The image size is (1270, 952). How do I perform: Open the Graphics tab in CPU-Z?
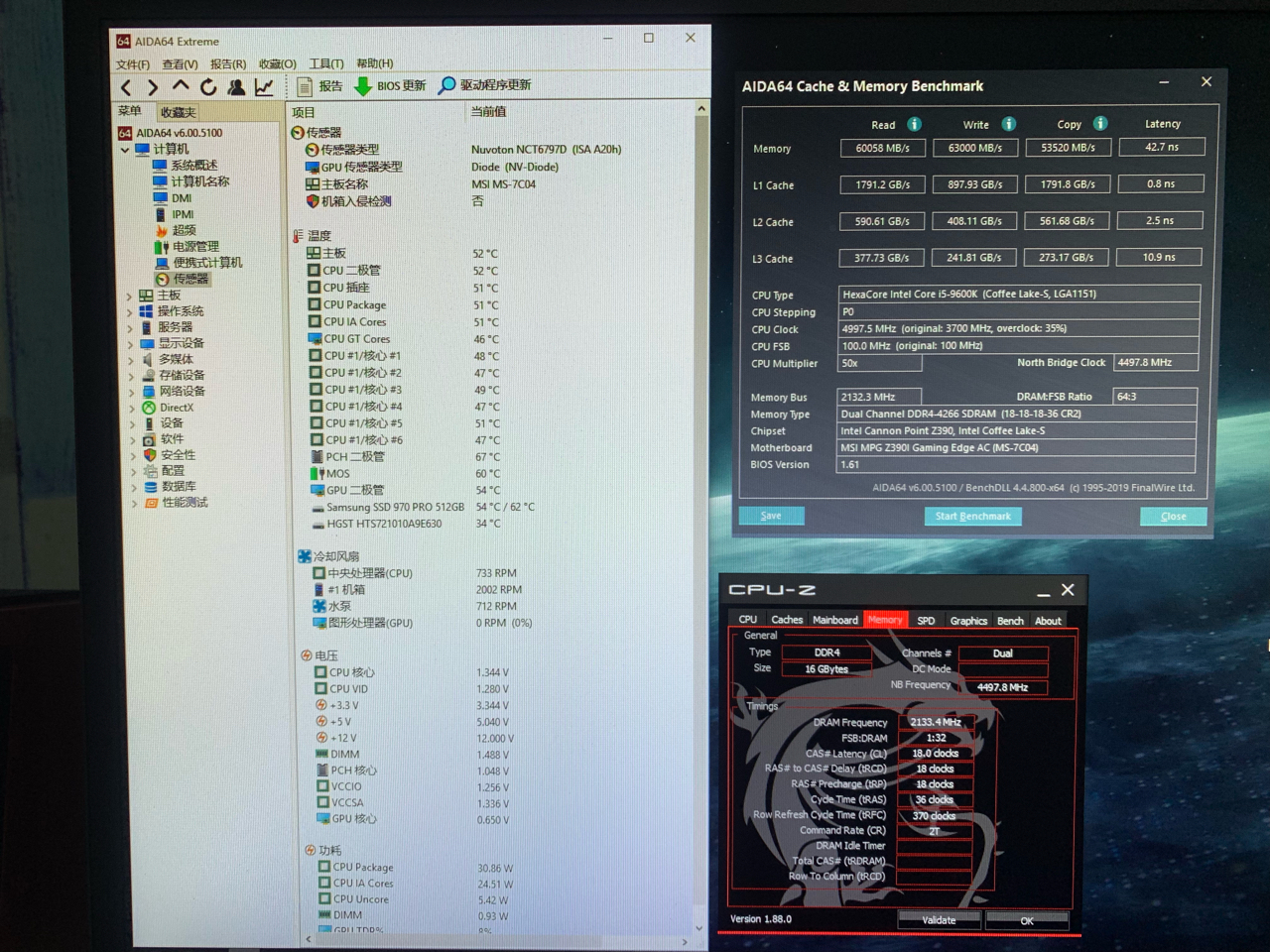pos(968,621)
